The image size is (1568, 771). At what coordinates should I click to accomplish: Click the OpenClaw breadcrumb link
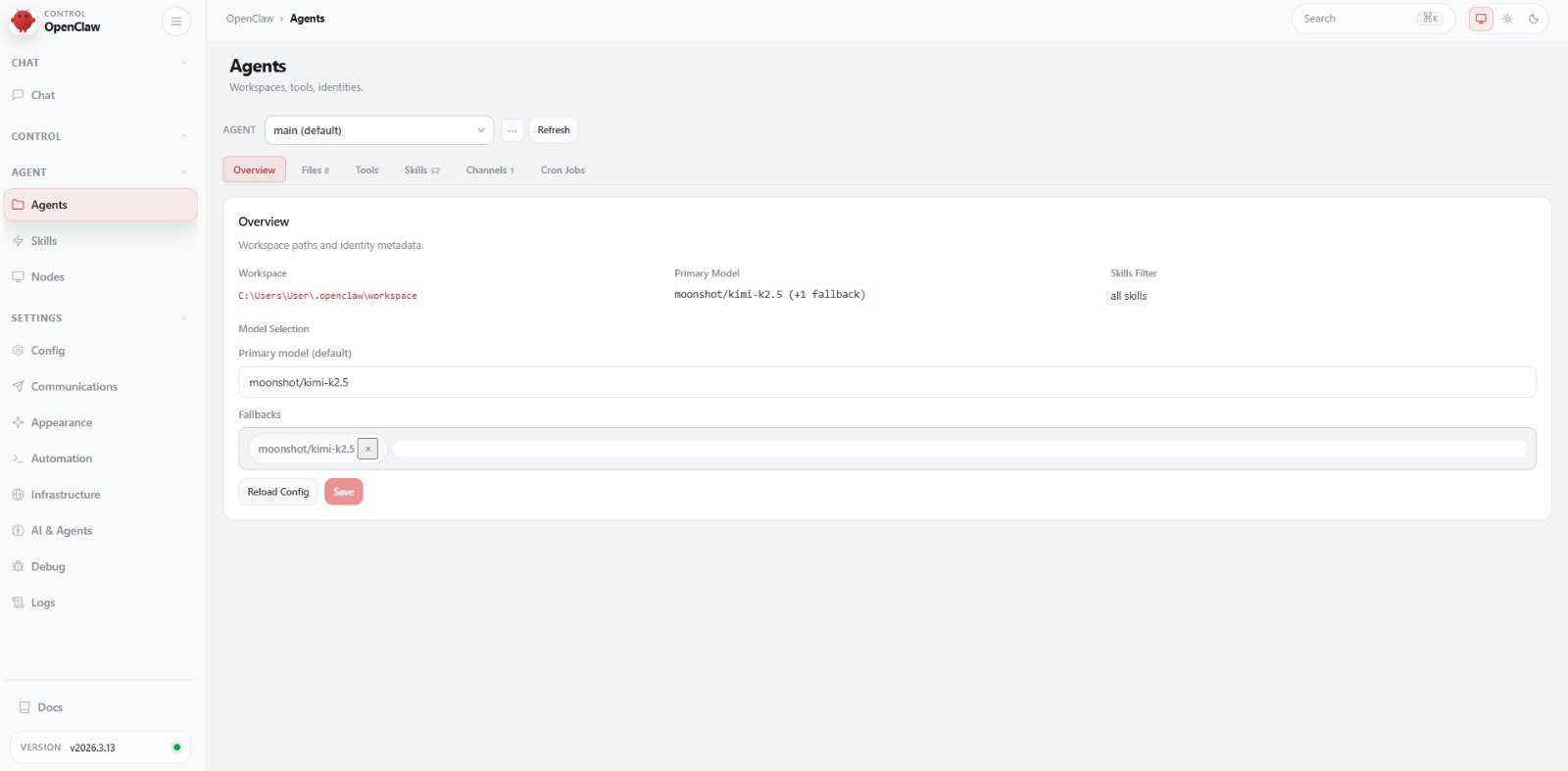coord(250,19)
